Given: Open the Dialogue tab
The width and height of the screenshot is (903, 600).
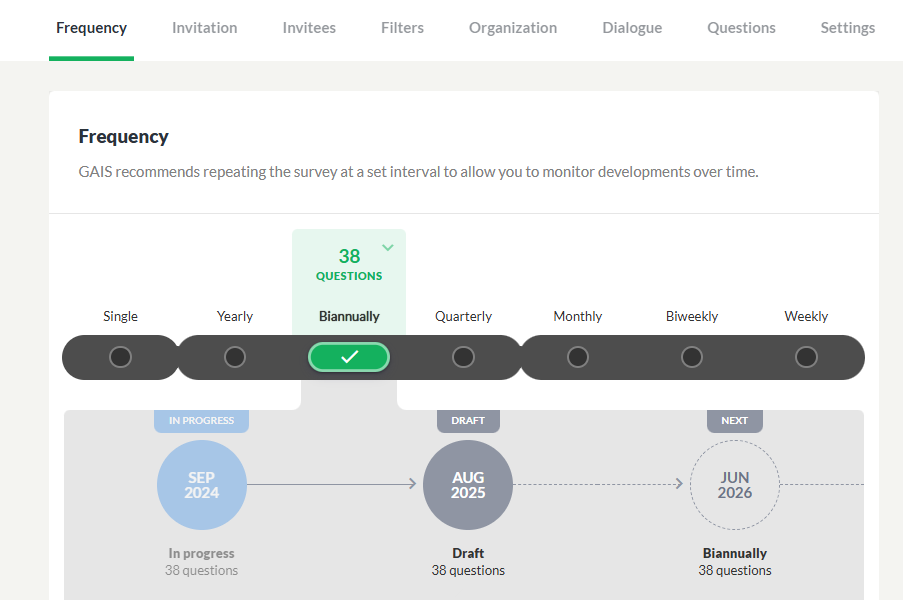Looking at the screenshot, I should (x=632, y=28).
